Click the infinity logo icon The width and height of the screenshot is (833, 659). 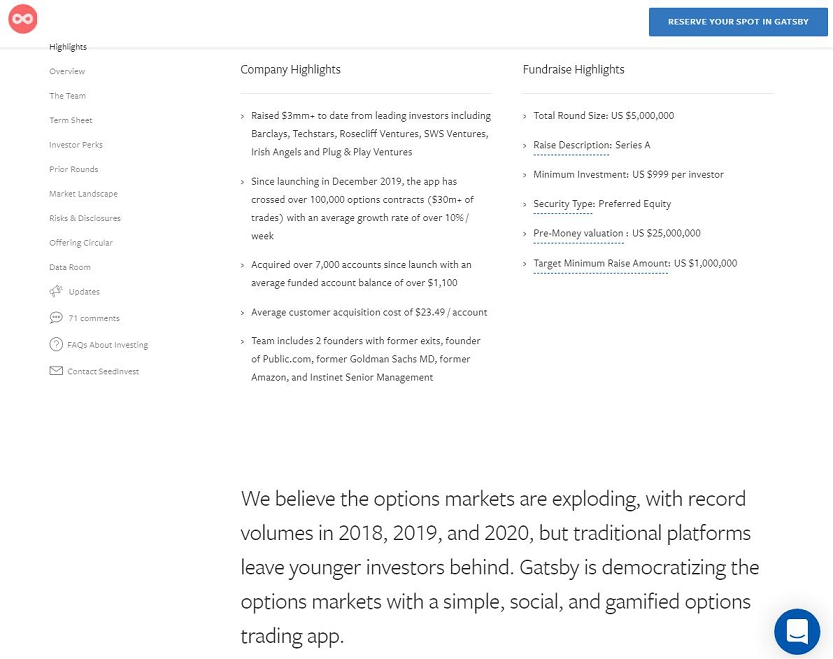pyautogui.click(x=22, y=18)
